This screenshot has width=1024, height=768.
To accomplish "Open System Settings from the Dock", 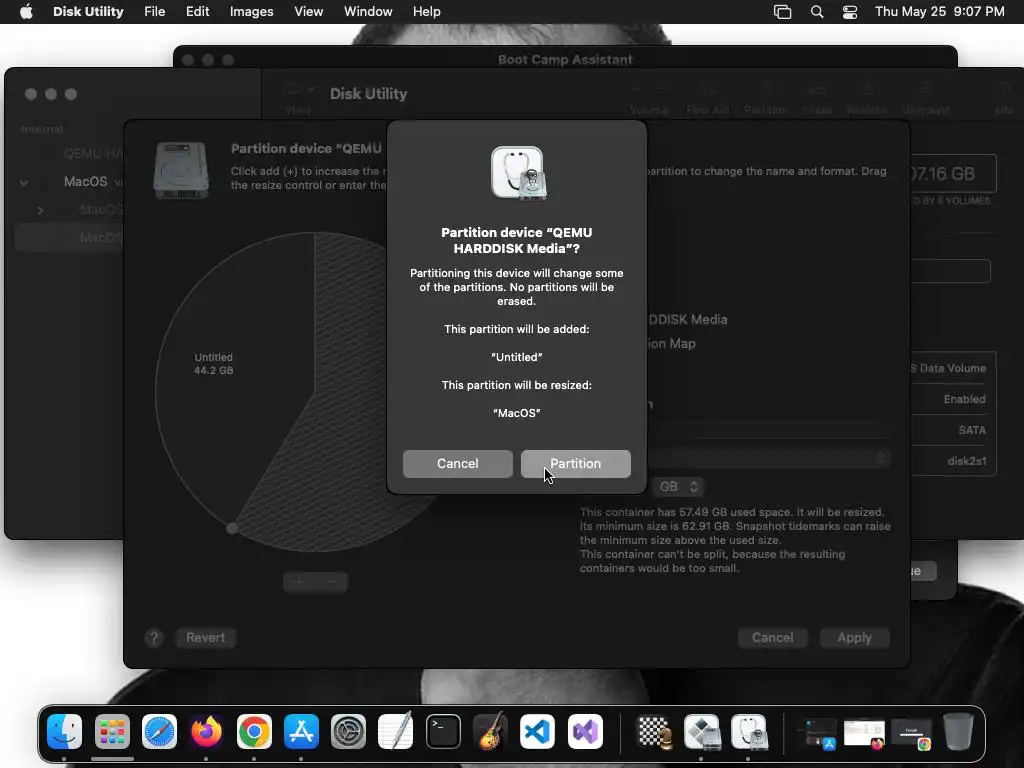I will (x=348, y=731).
